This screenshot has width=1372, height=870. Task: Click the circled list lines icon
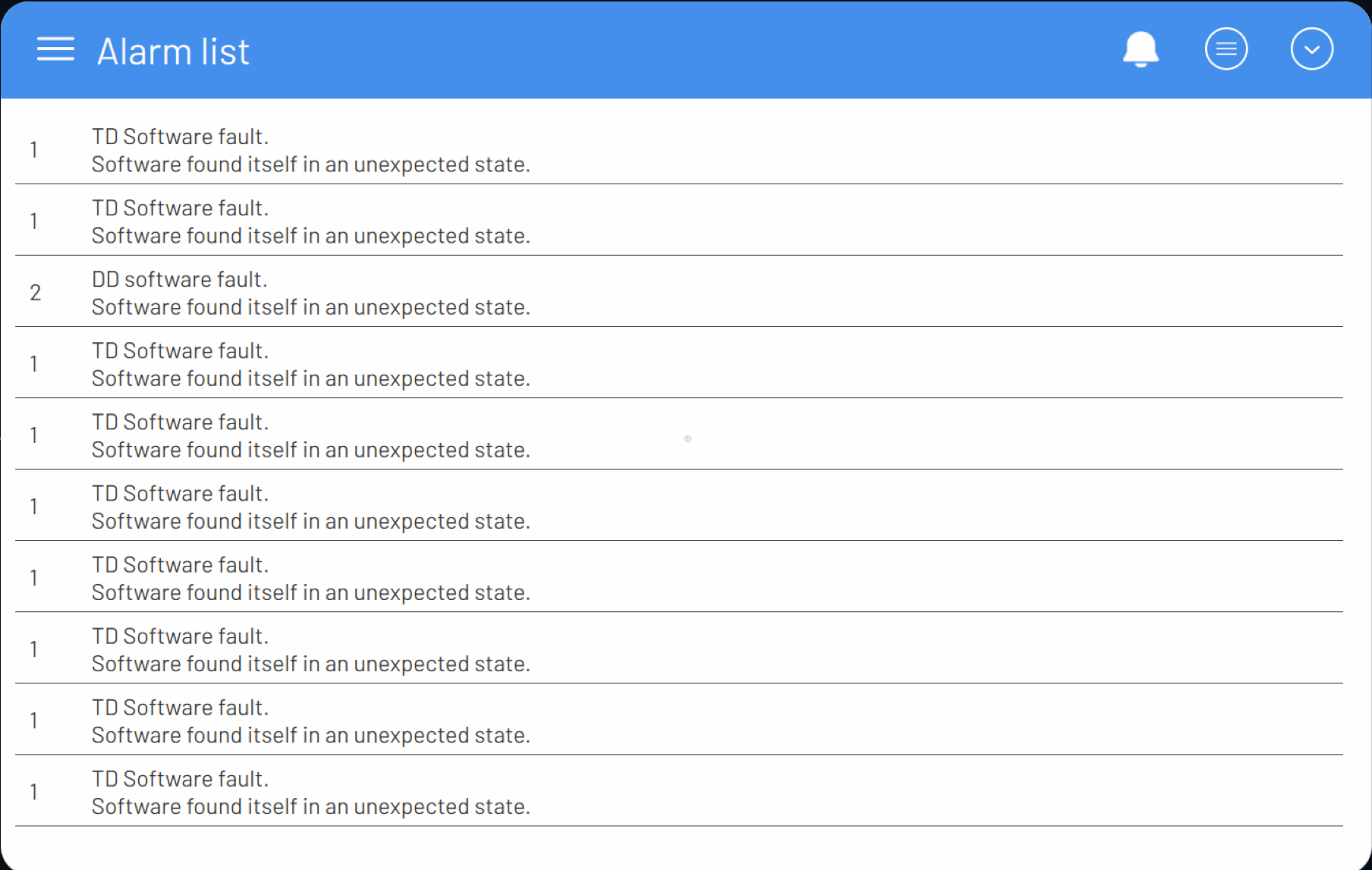(x=1226, y=49)
